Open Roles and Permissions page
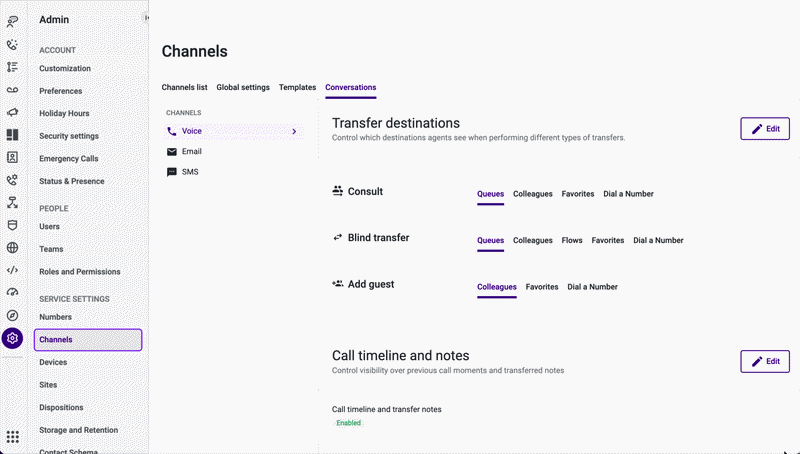Screen dimensions: 800x454 pos(80,271)
